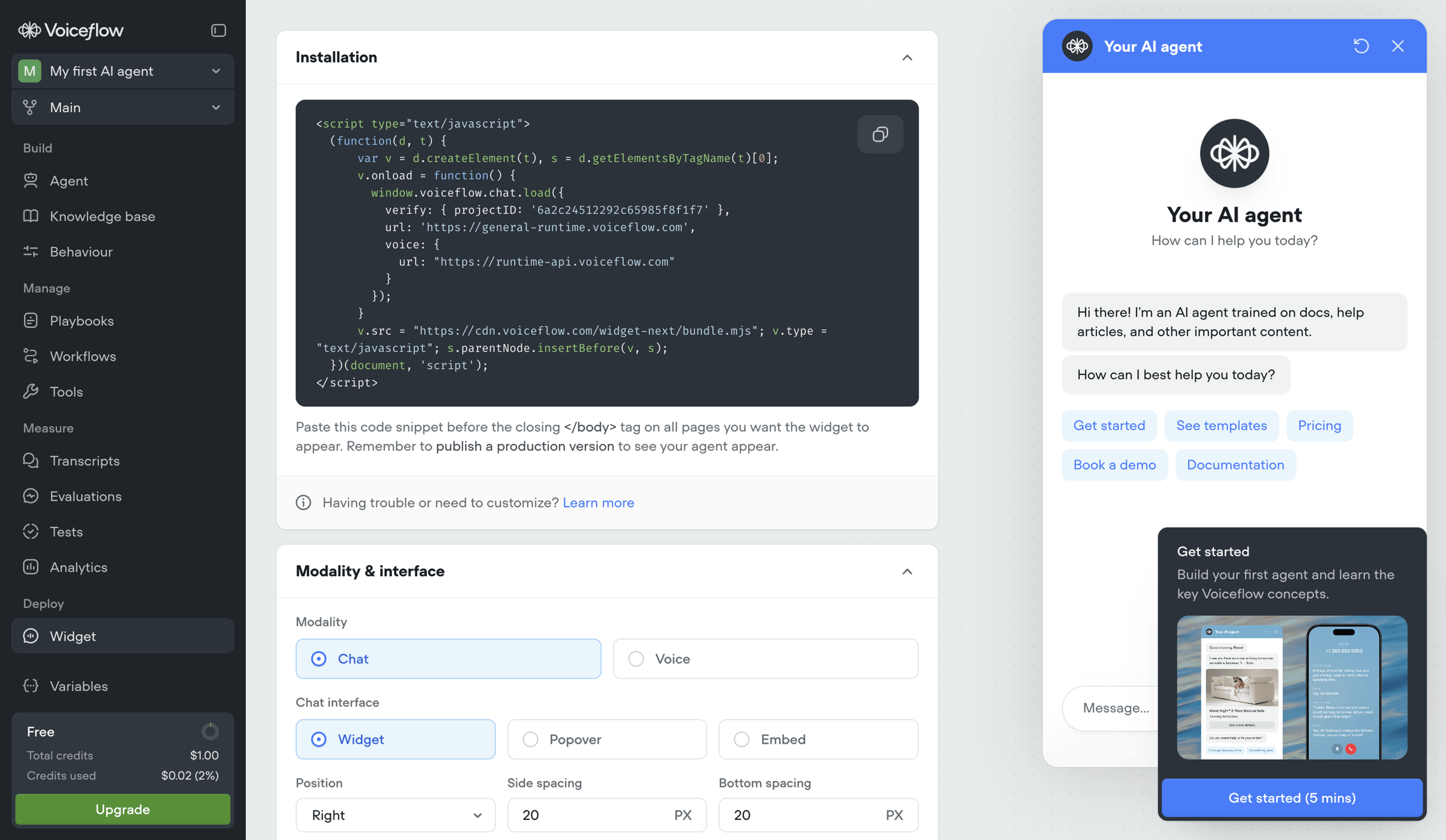Viewport: 1446px width, 840px height.
Task: Click the credits usage progress ring
Action: pos(210,732)
